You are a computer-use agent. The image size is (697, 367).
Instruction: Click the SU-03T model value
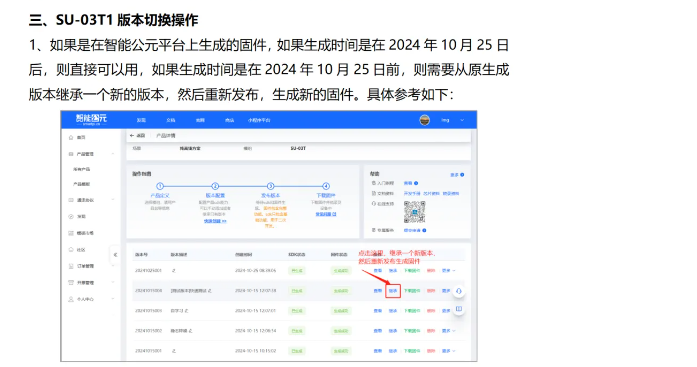point(298,148)
